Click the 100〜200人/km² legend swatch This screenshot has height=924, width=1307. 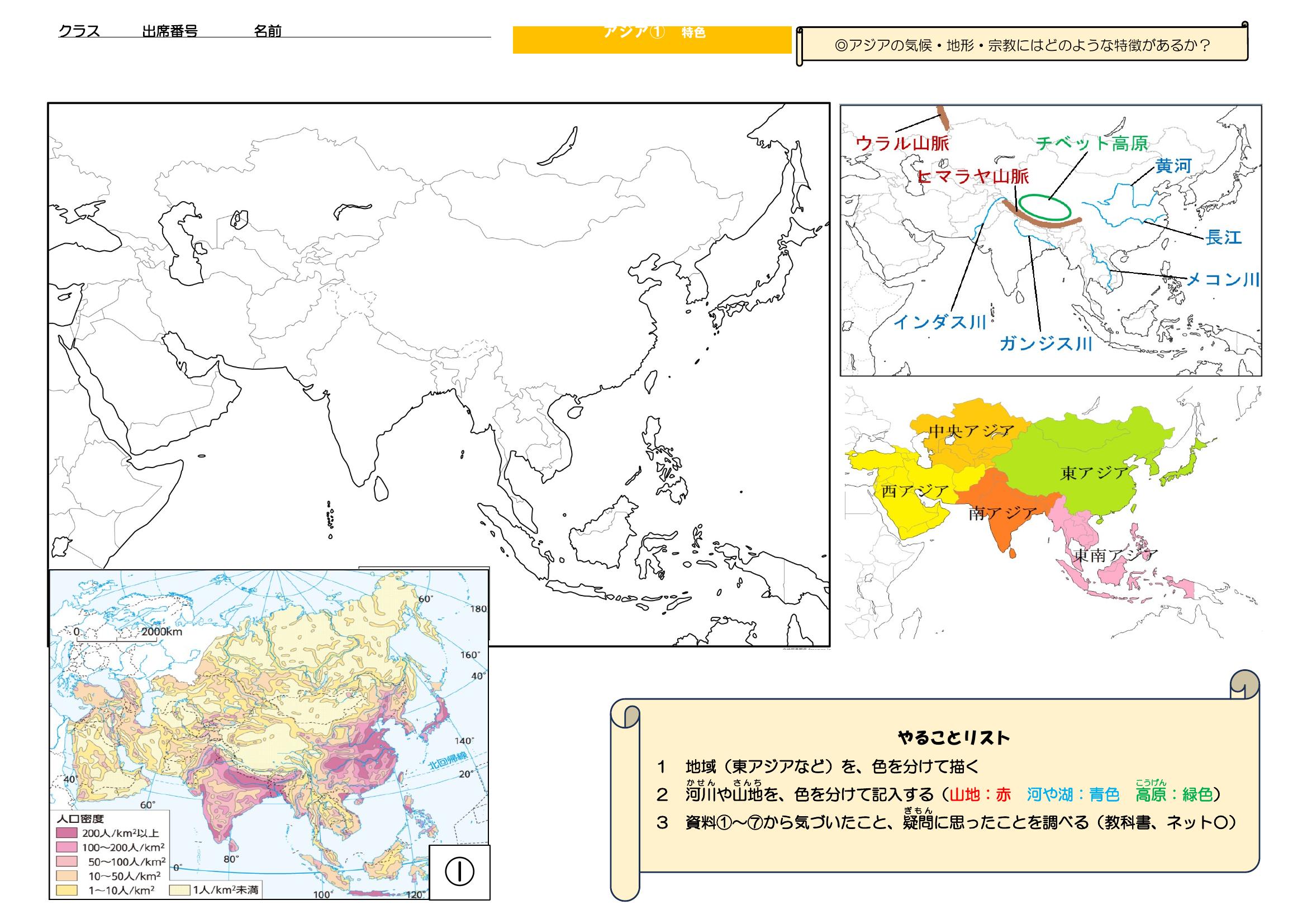[x=67, y=848]
